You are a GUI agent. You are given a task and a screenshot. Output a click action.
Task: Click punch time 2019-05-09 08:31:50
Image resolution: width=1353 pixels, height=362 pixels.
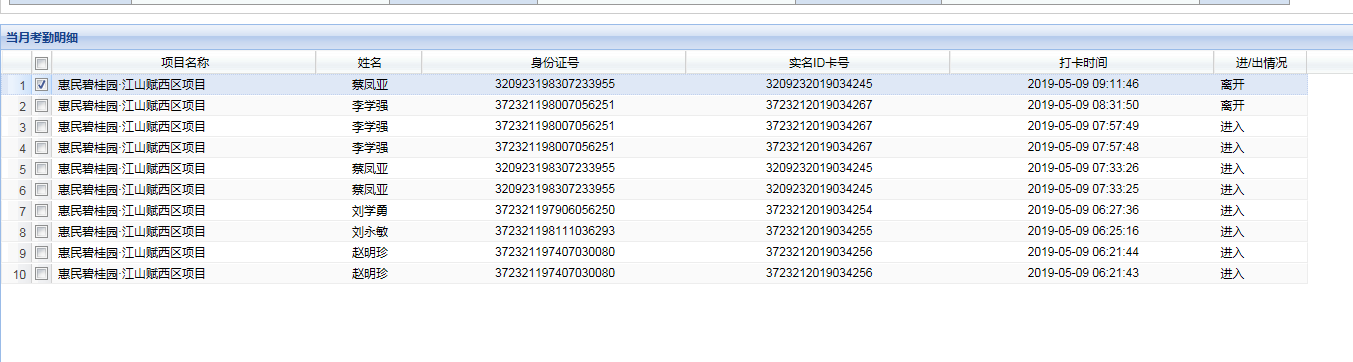click(x=1082, y=106)
